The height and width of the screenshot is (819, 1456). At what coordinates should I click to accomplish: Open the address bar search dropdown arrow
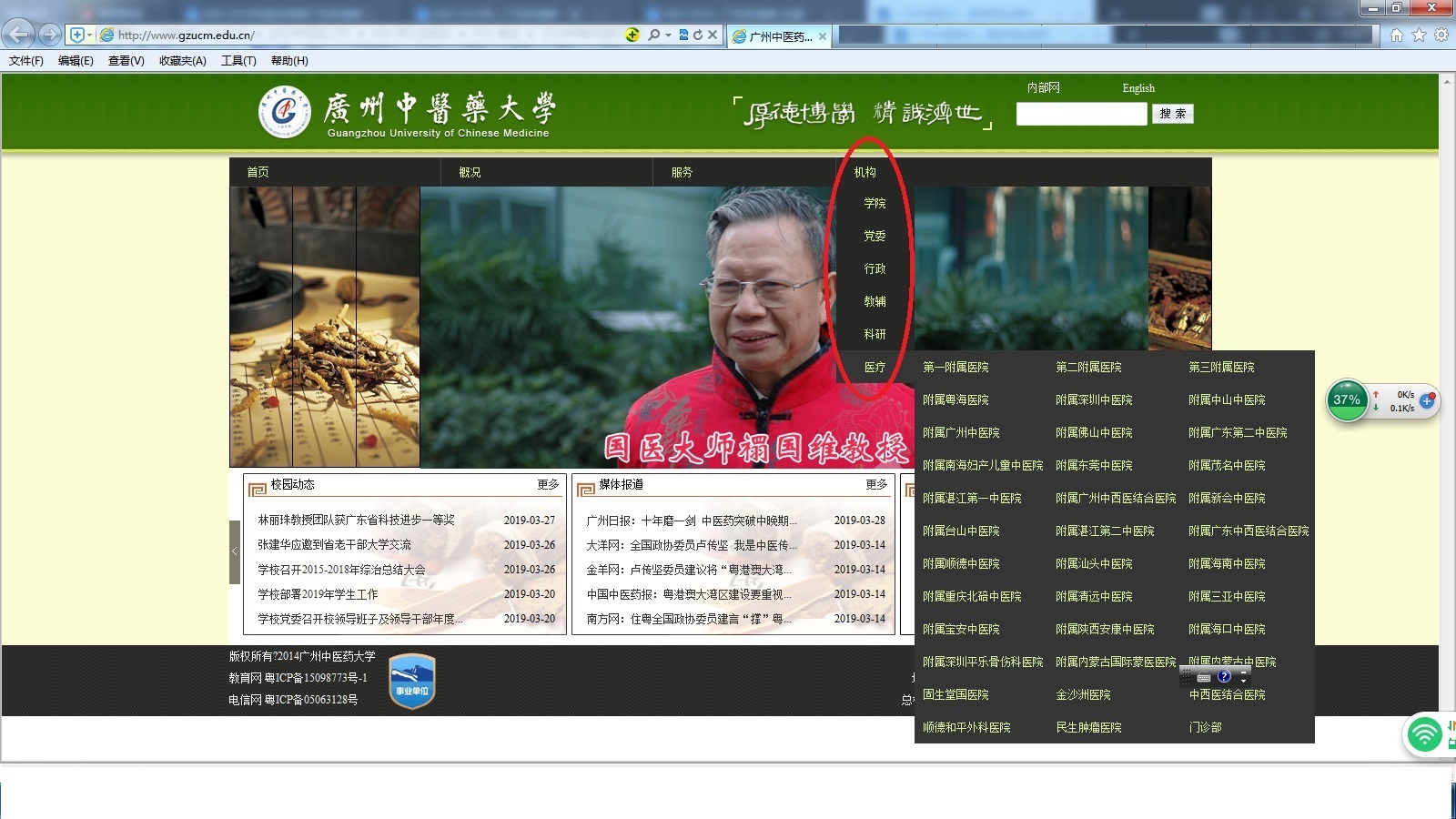(x=668, y=35)
